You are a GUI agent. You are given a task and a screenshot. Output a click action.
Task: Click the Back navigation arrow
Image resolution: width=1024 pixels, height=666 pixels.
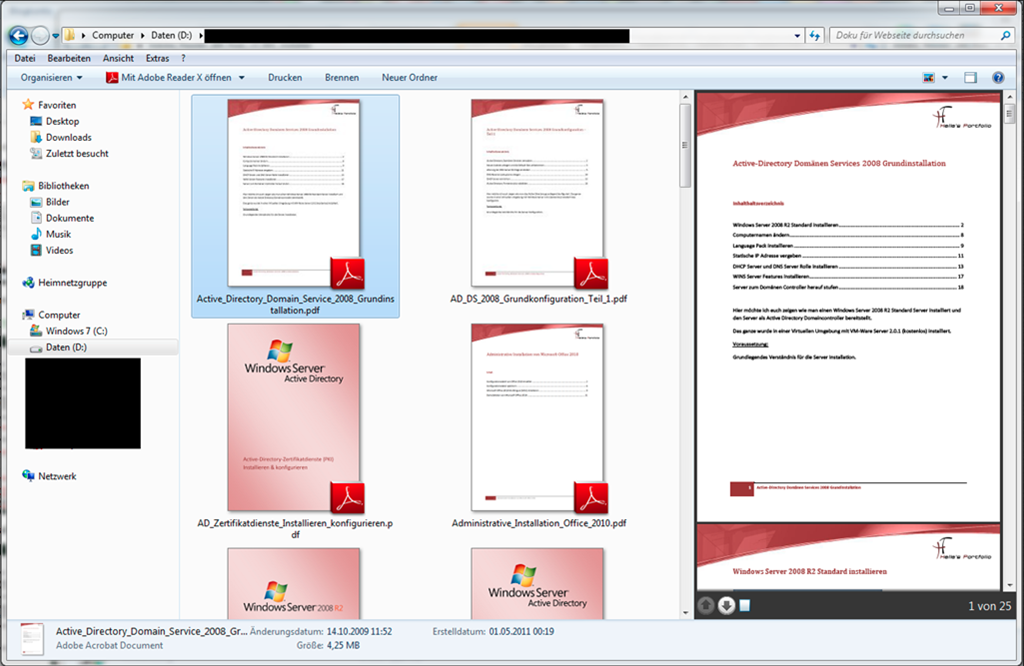point(18,36)
